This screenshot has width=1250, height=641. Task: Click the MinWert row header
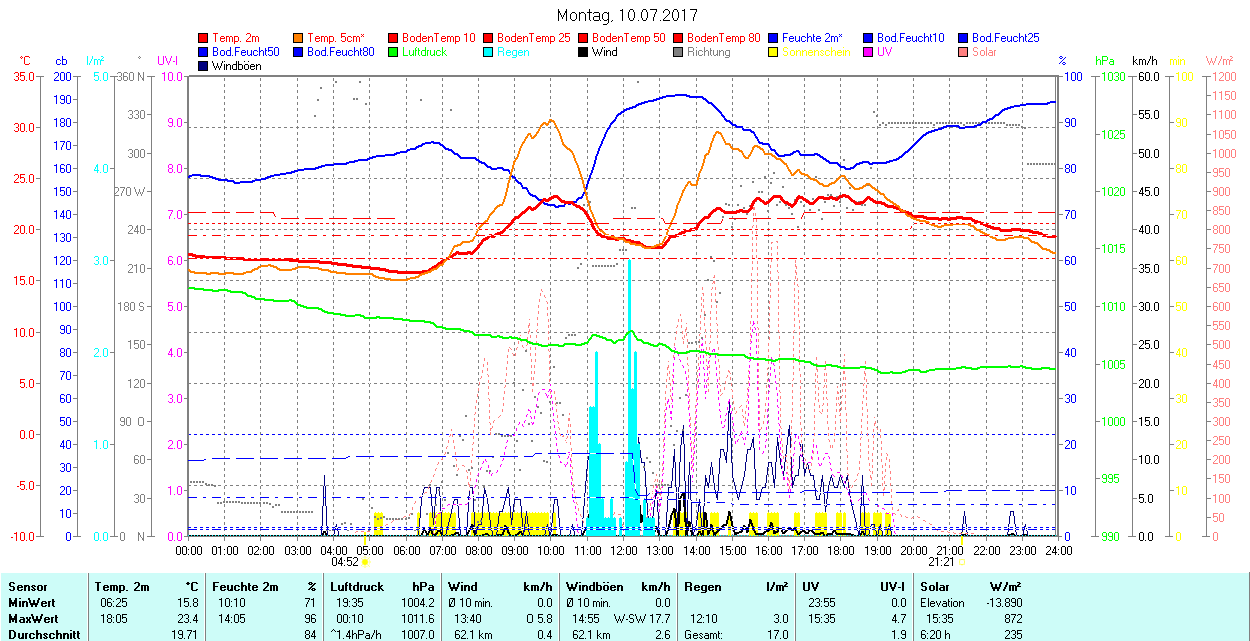click(31, 603)
